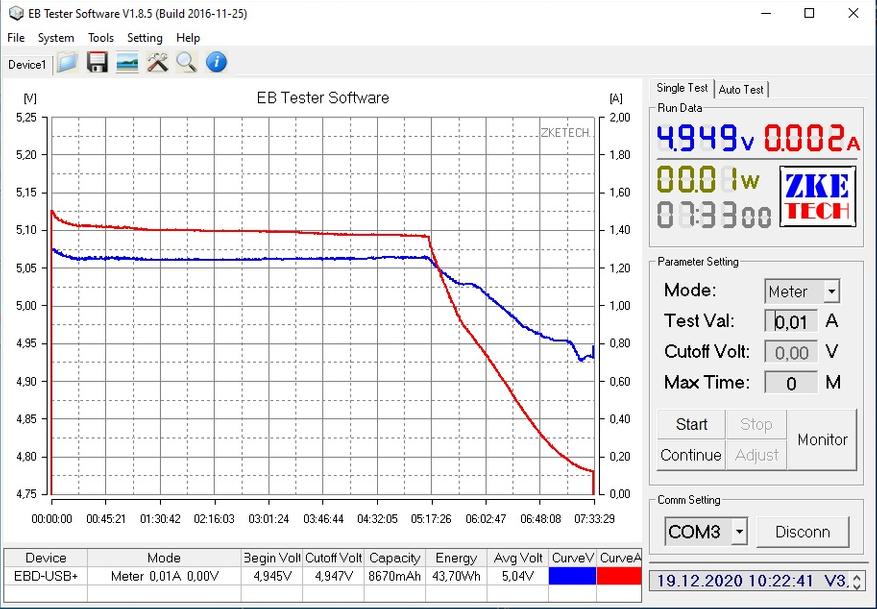The image size is (877, 609).
Task: Click the 4,947V cutoff volt cell
Action: click(333, 576)
